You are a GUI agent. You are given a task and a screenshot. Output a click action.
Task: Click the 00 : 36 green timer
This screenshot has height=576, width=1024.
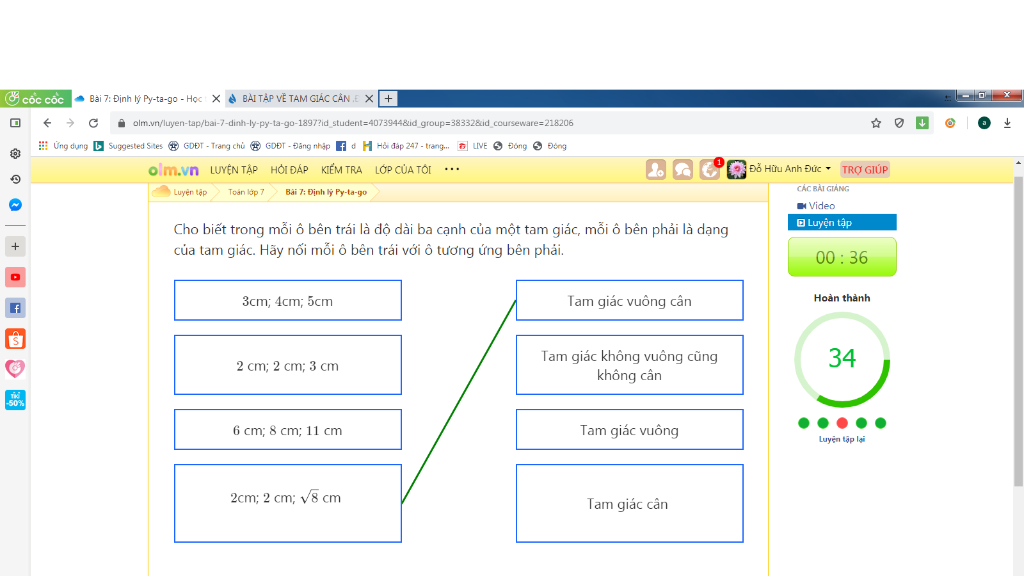pyautogui.click(x=842, y=257)
